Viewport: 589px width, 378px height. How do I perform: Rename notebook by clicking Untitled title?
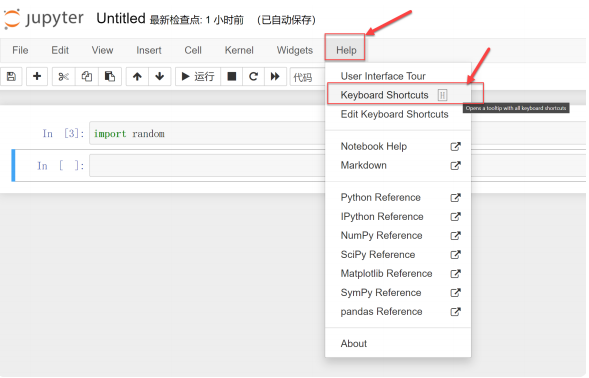[x=121, y=18]
